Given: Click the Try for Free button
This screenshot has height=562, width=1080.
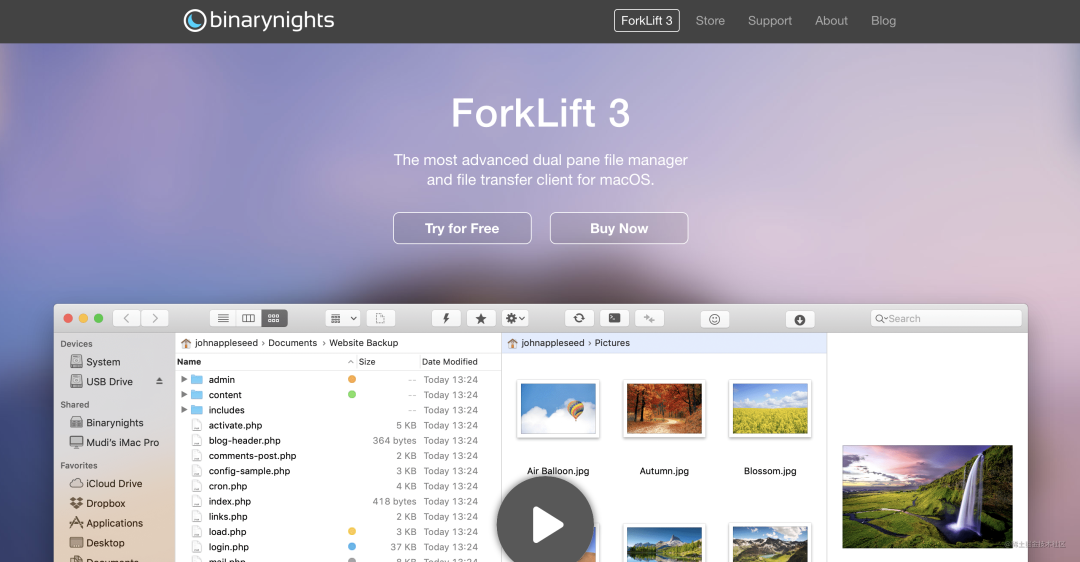Looking at the screenshot, I should (x=462, y=228).
